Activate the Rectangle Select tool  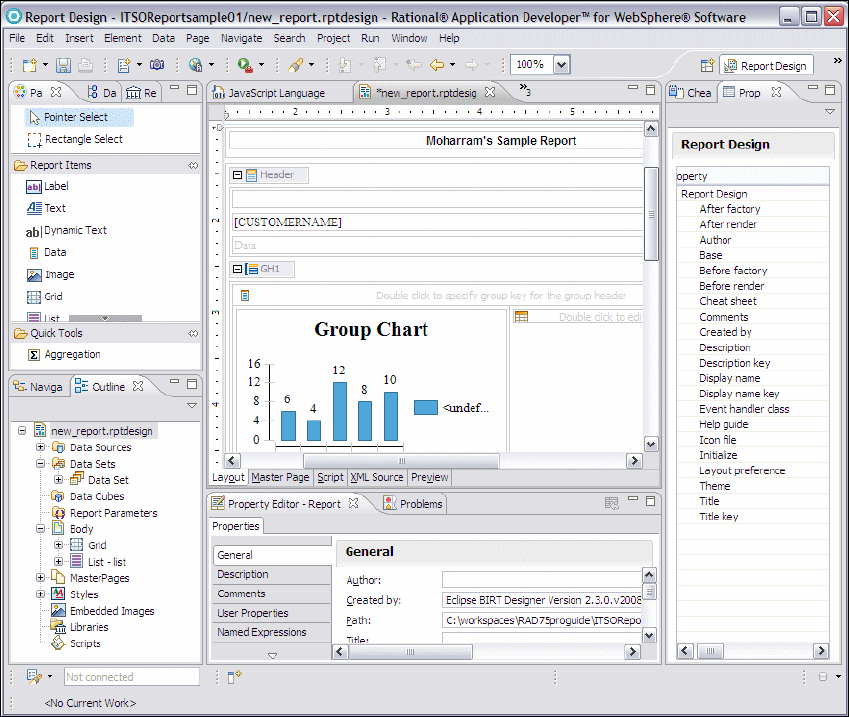click(x=82, y=139)
